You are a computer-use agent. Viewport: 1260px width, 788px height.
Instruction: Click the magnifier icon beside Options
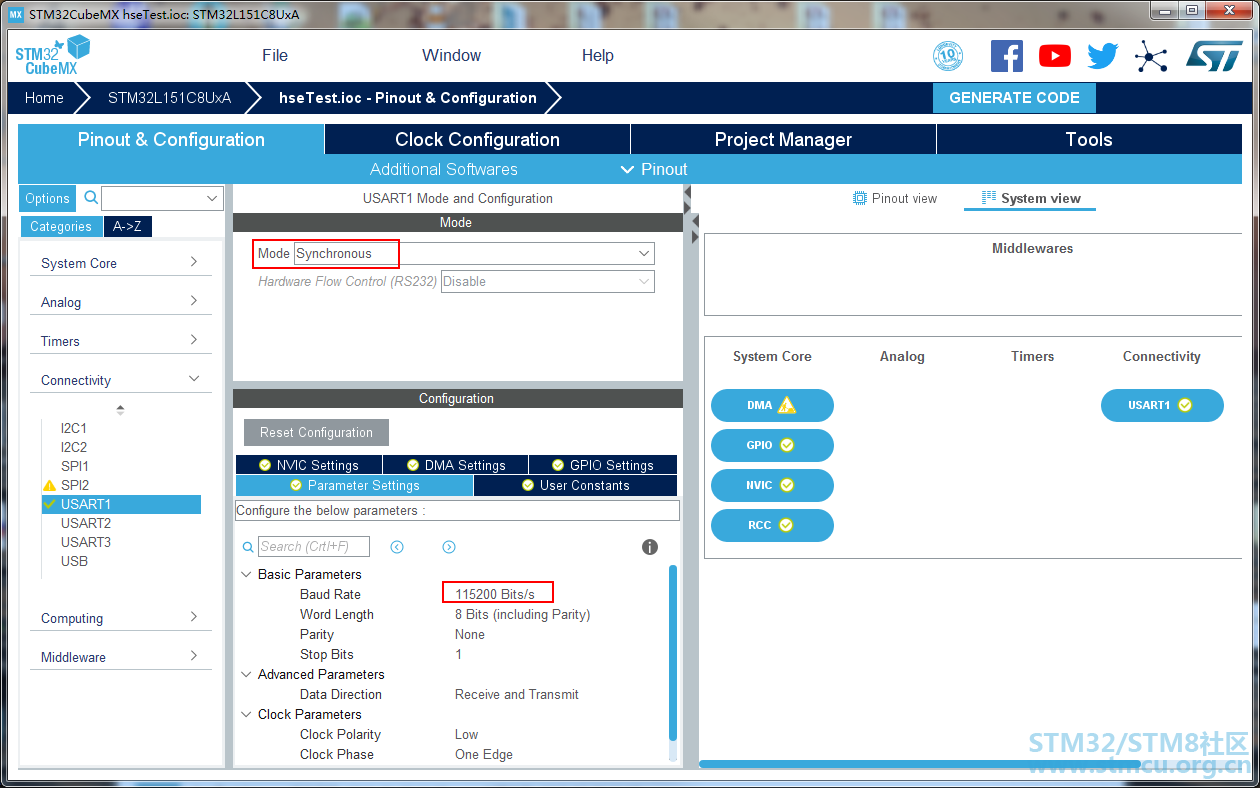[90, 198]
